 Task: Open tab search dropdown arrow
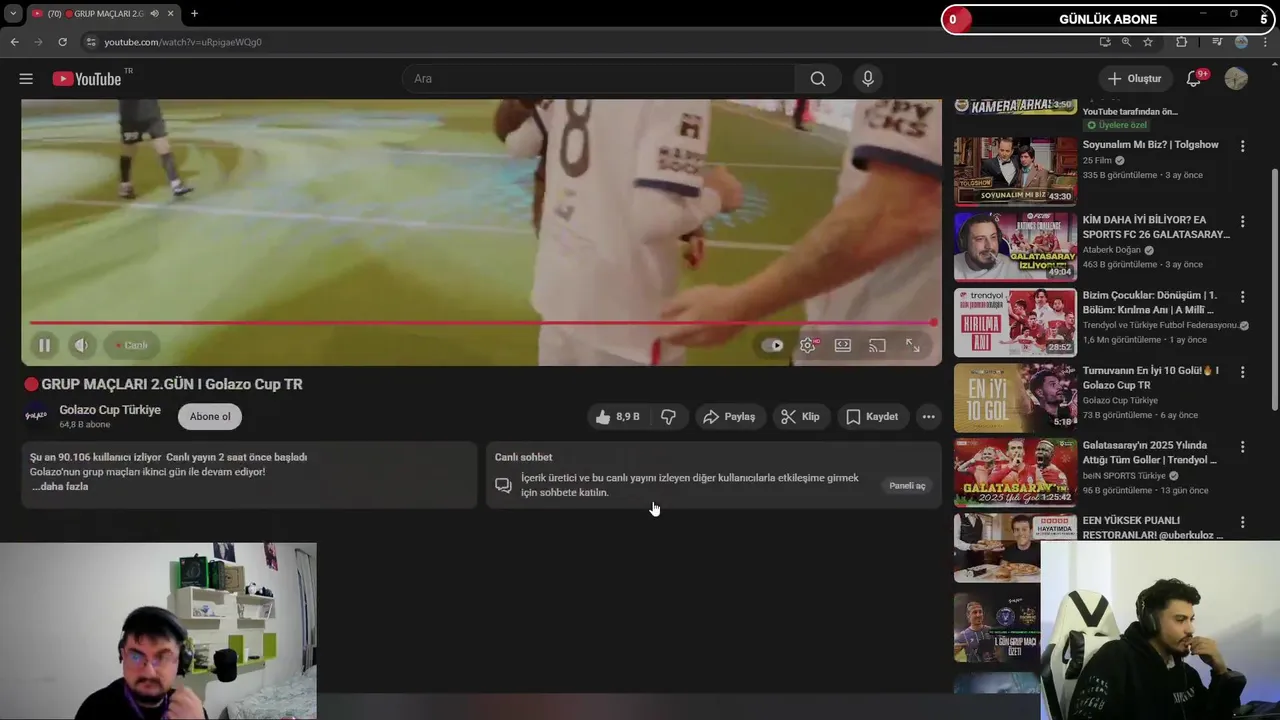coord(12,13)
